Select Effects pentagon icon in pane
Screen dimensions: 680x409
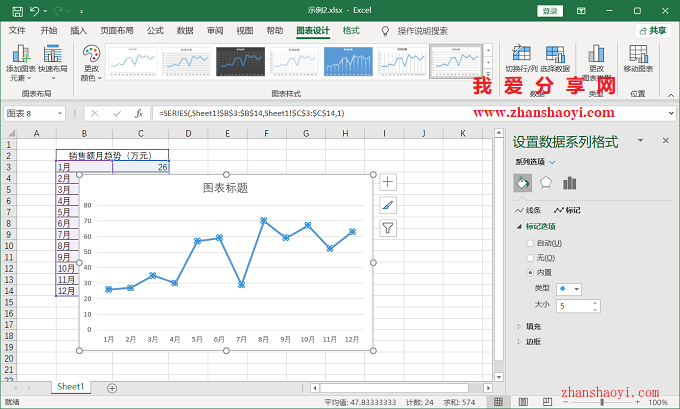point(546,183)
